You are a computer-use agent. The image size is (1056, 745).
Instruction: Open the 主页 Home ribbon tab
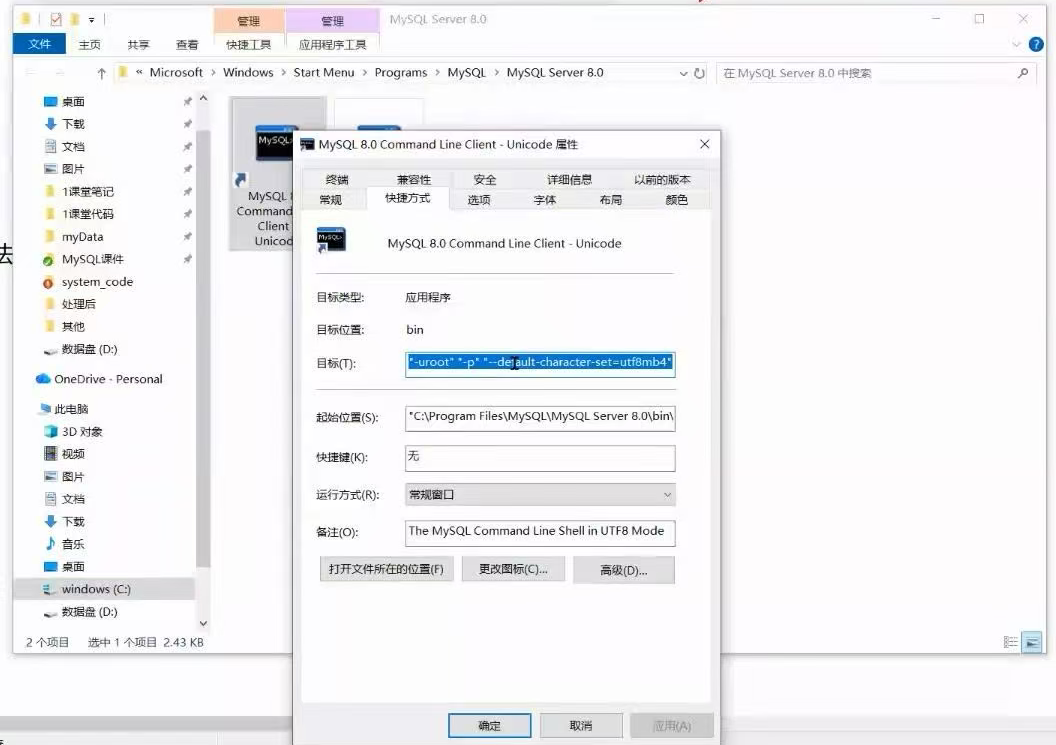pyautogui.click(x=90, y=44)
